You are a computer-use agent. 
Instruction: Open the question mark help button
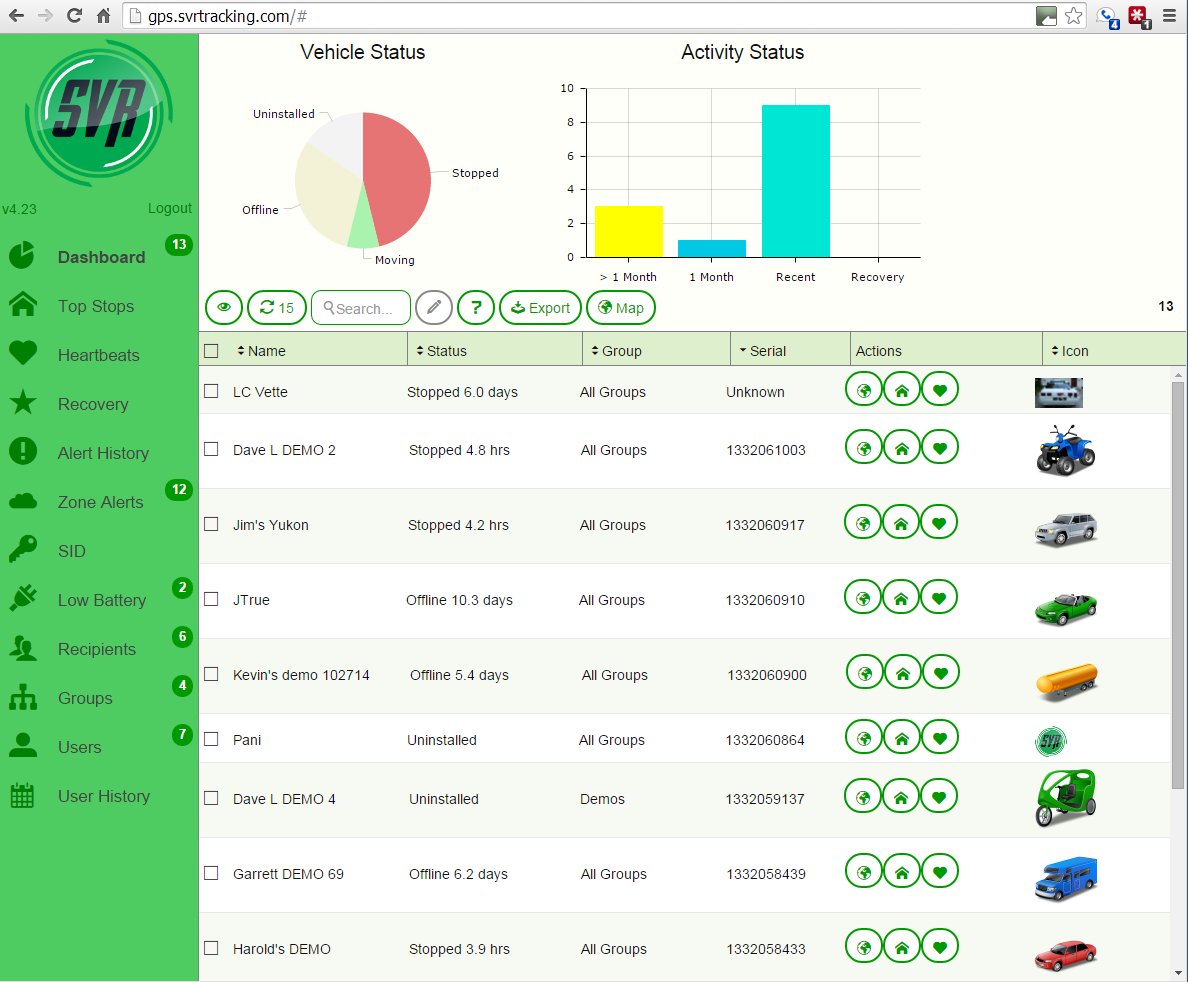(x=476, y=308)
